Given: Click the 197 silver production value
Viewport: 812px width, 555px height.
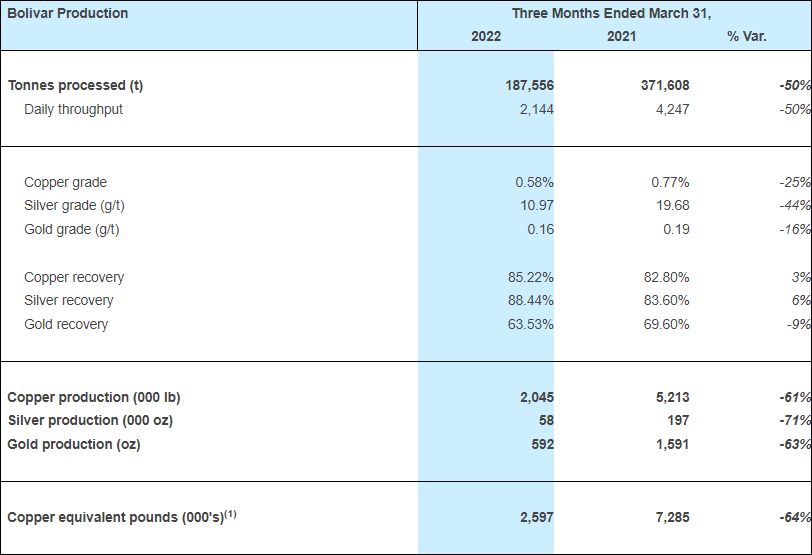Looking at the screenshot, I should tap(678, 420).
